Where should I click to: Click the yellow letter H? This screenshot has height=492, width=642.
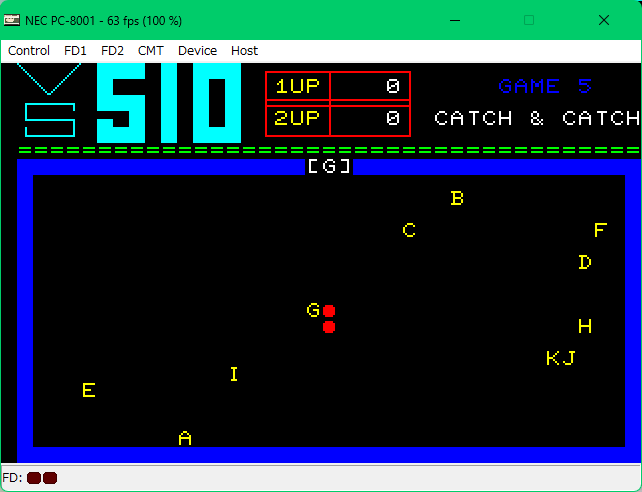click(x=585, y=326)
